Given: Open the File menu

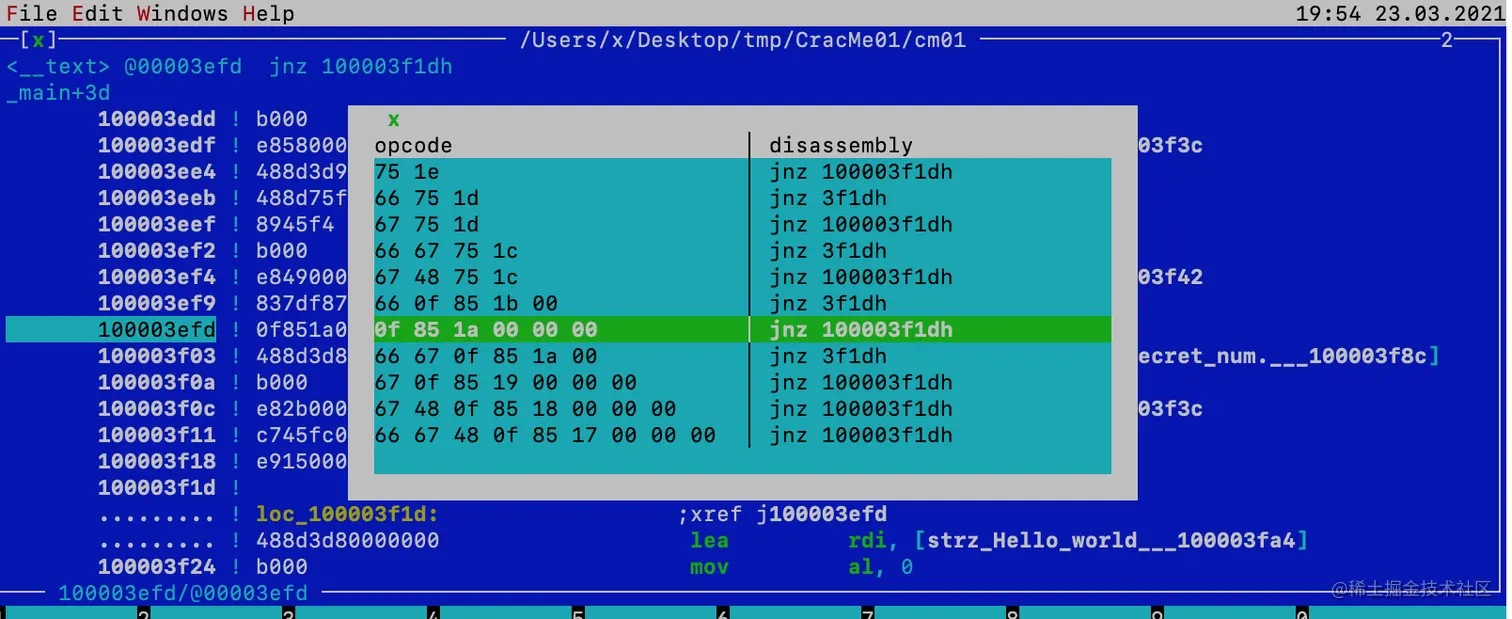Looking at the screenshot, I should click(x=32, y=13).
